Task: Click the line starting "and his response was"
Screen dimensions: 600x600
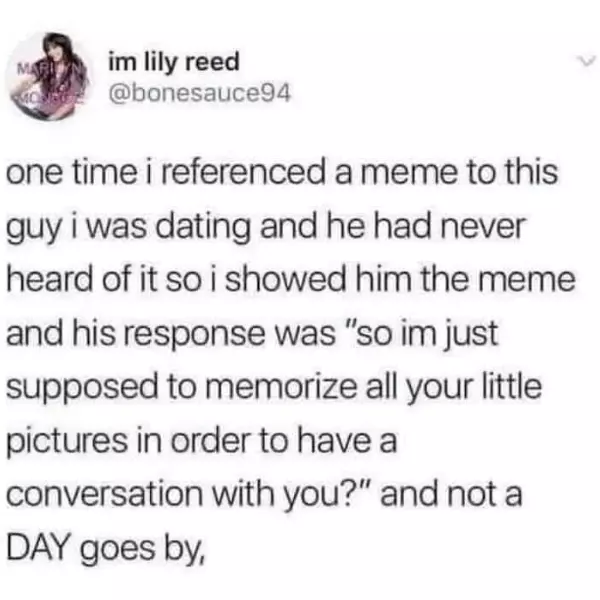Action: coord(253,335)
